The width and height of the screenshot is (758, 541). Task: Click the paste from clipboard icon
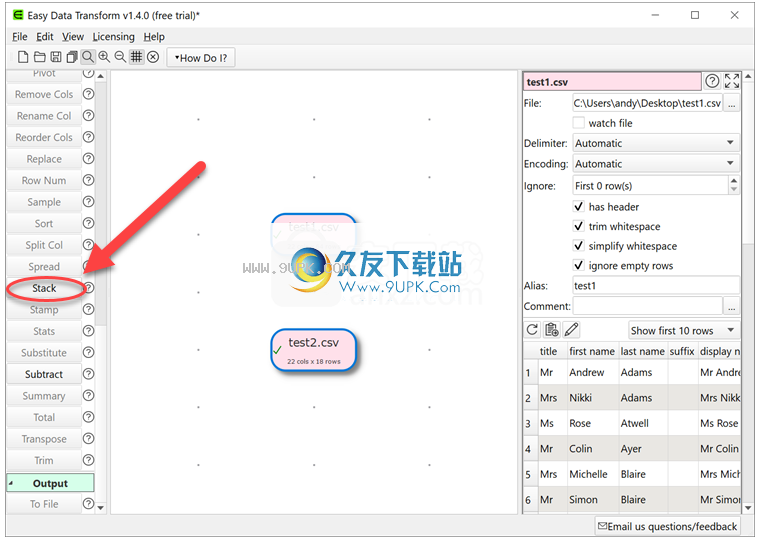552,330
